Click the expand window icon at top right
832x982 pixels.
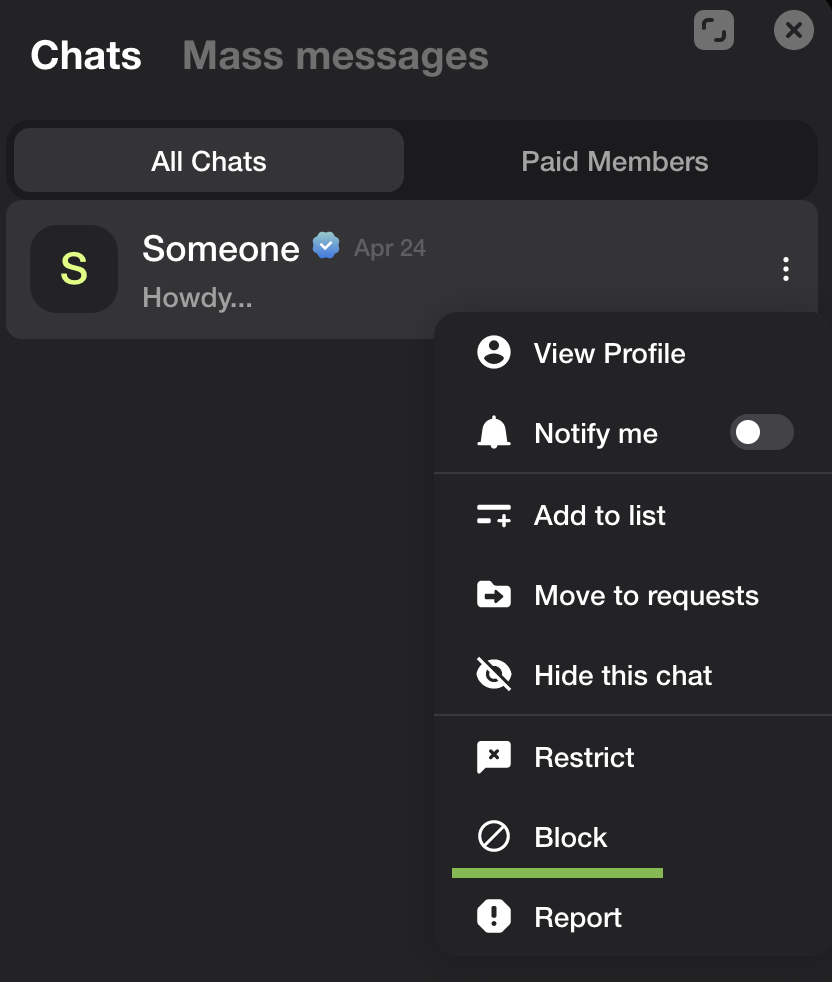tap(714, 30)
